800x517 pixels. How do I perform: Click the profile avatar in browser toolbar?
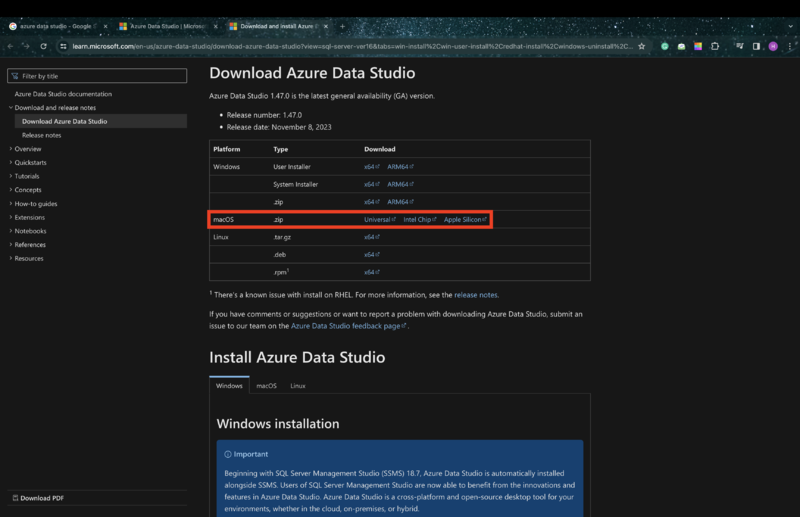pyautogui.click(x=773, y=46)
